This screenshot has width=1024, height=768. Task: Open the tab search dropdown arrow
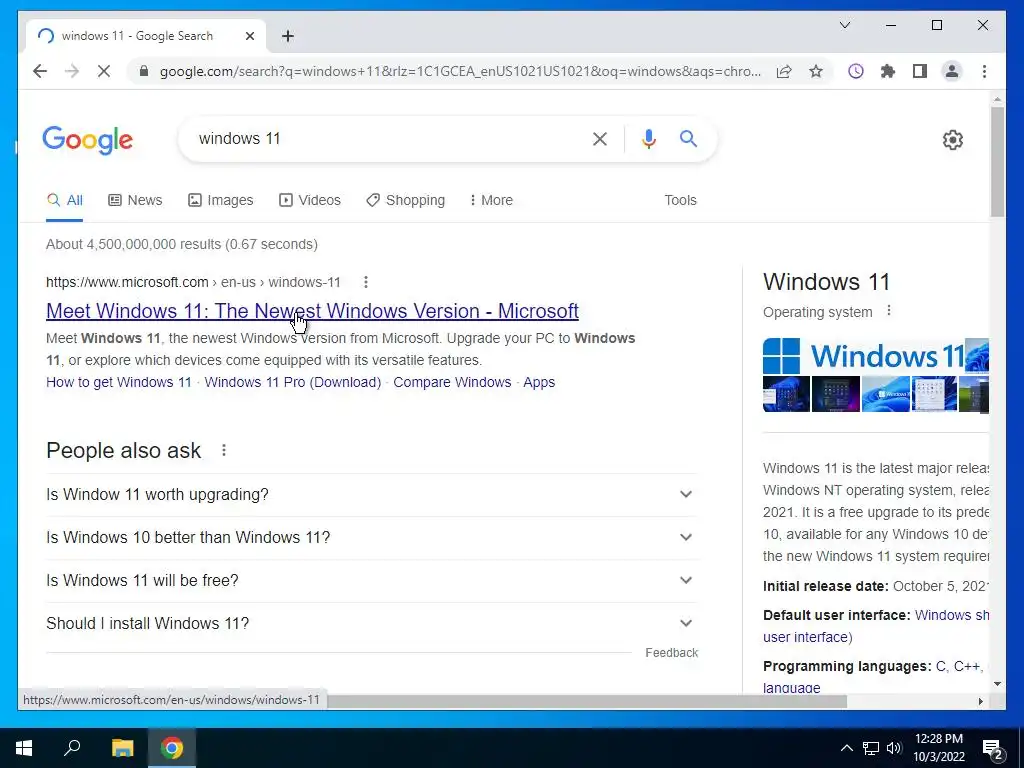[844, 25]
